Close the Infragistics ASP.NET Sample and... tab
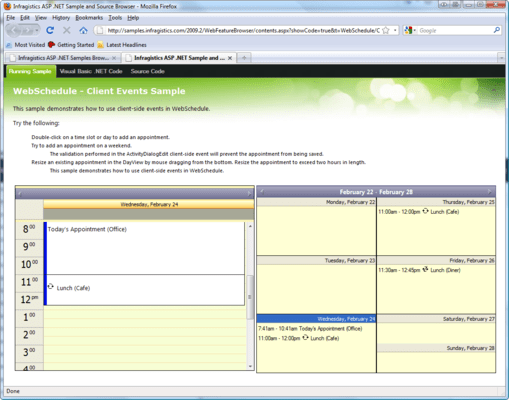Screen dimensions: 509x400 click(230, 58)
